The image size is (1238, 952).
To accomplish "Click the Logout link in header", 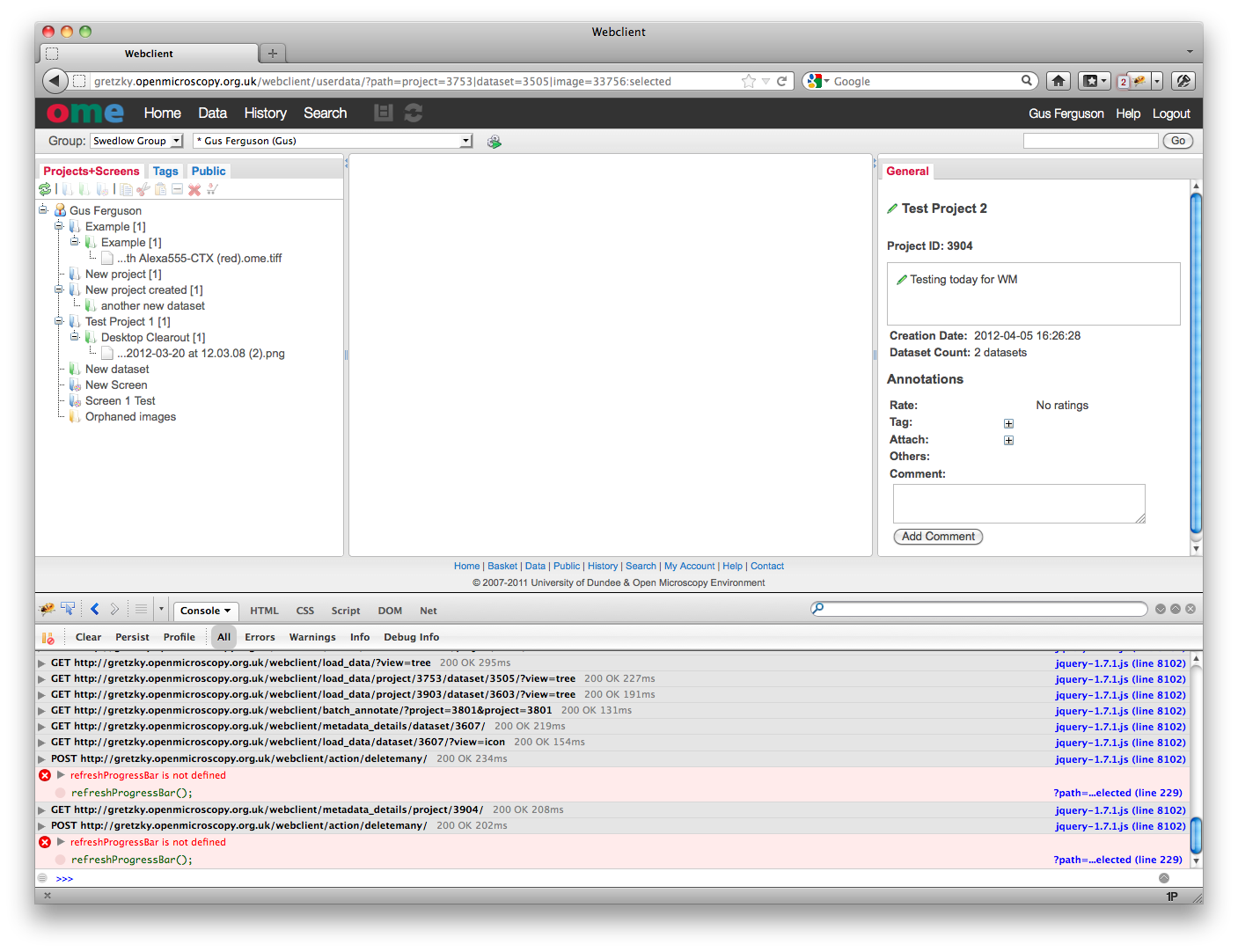I will [x=1171, y=114].
